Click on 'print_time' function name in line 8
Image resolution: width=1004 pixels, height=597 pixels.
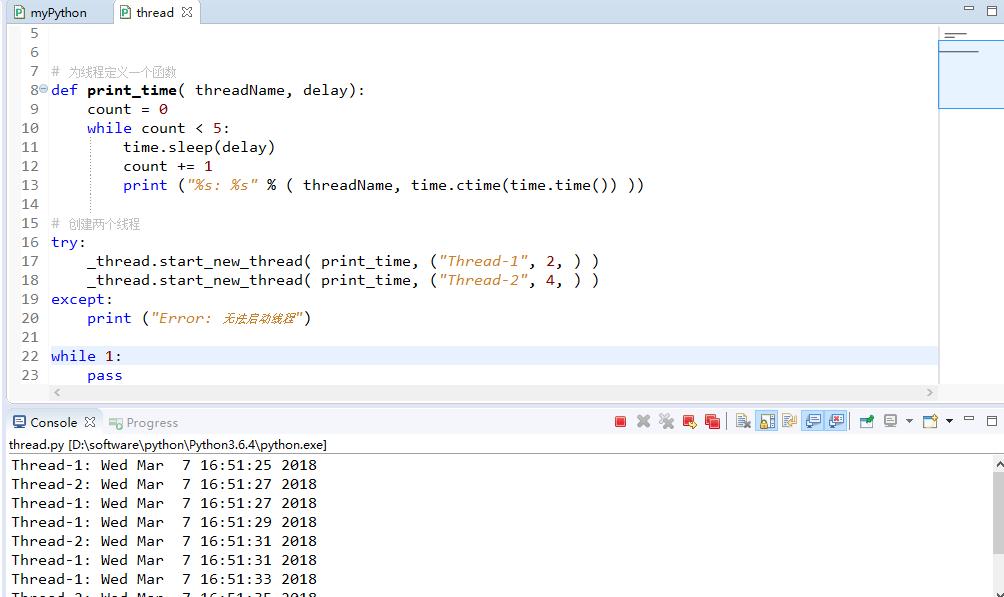(x=132, y=90)
